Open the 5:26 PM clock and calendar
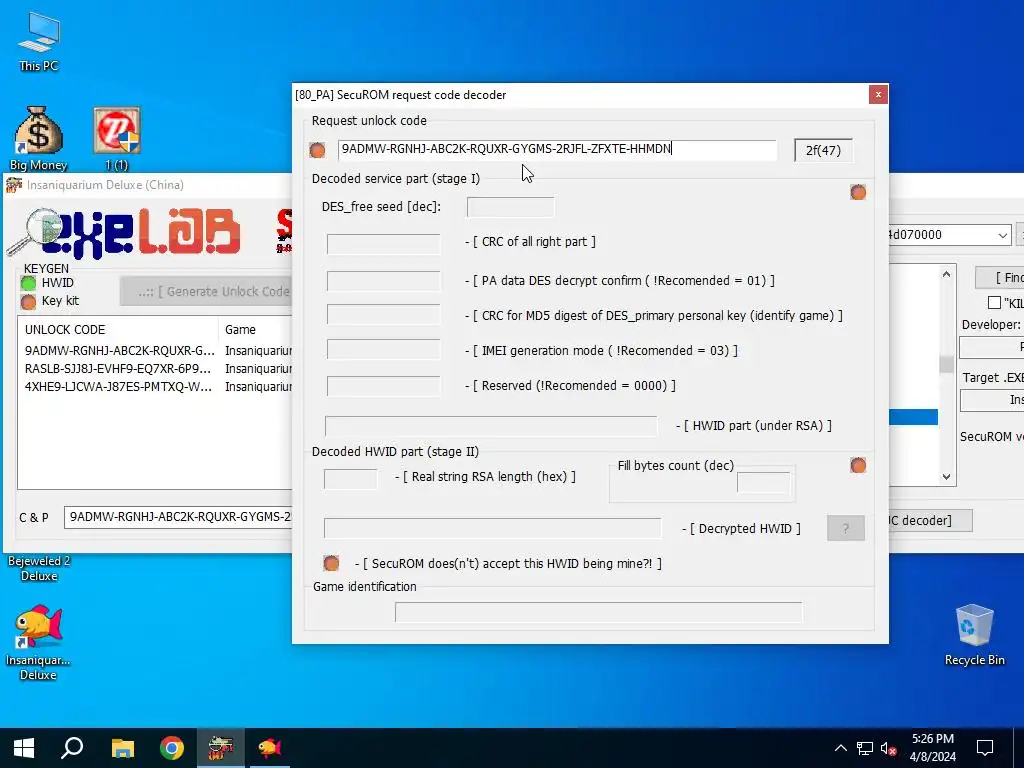Viewport: 1024px width, 768px height. point(933,748)
